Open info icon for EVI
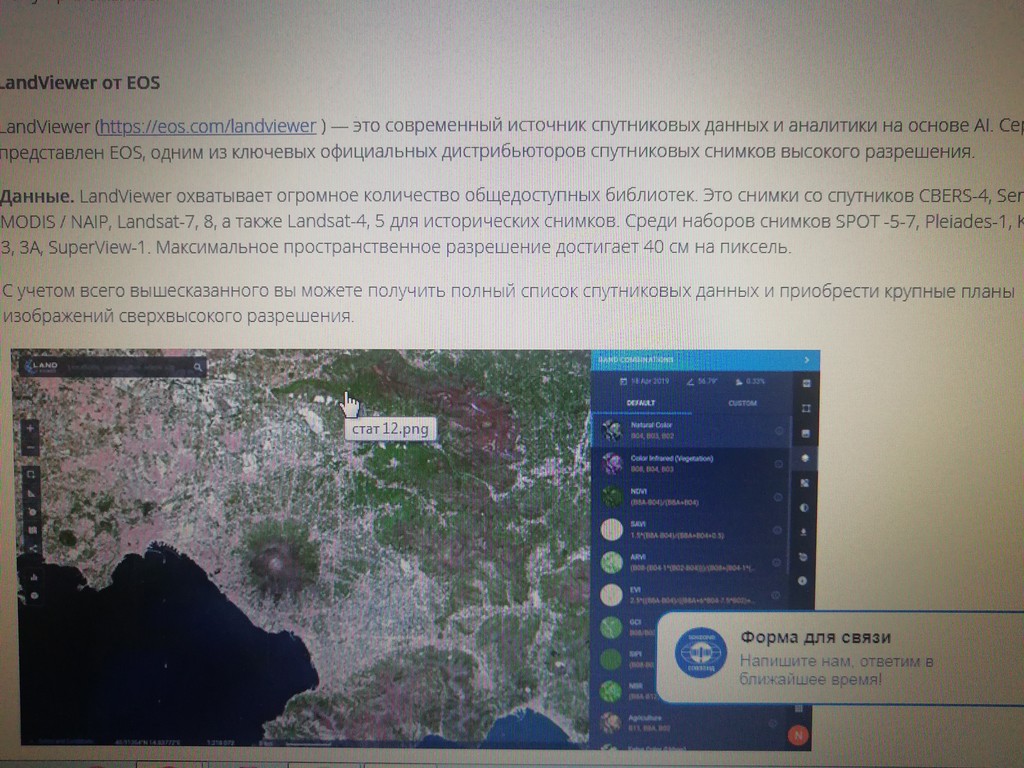This screenshot has height=768, width=1024. pyautogui.click(x=776, y=596)
